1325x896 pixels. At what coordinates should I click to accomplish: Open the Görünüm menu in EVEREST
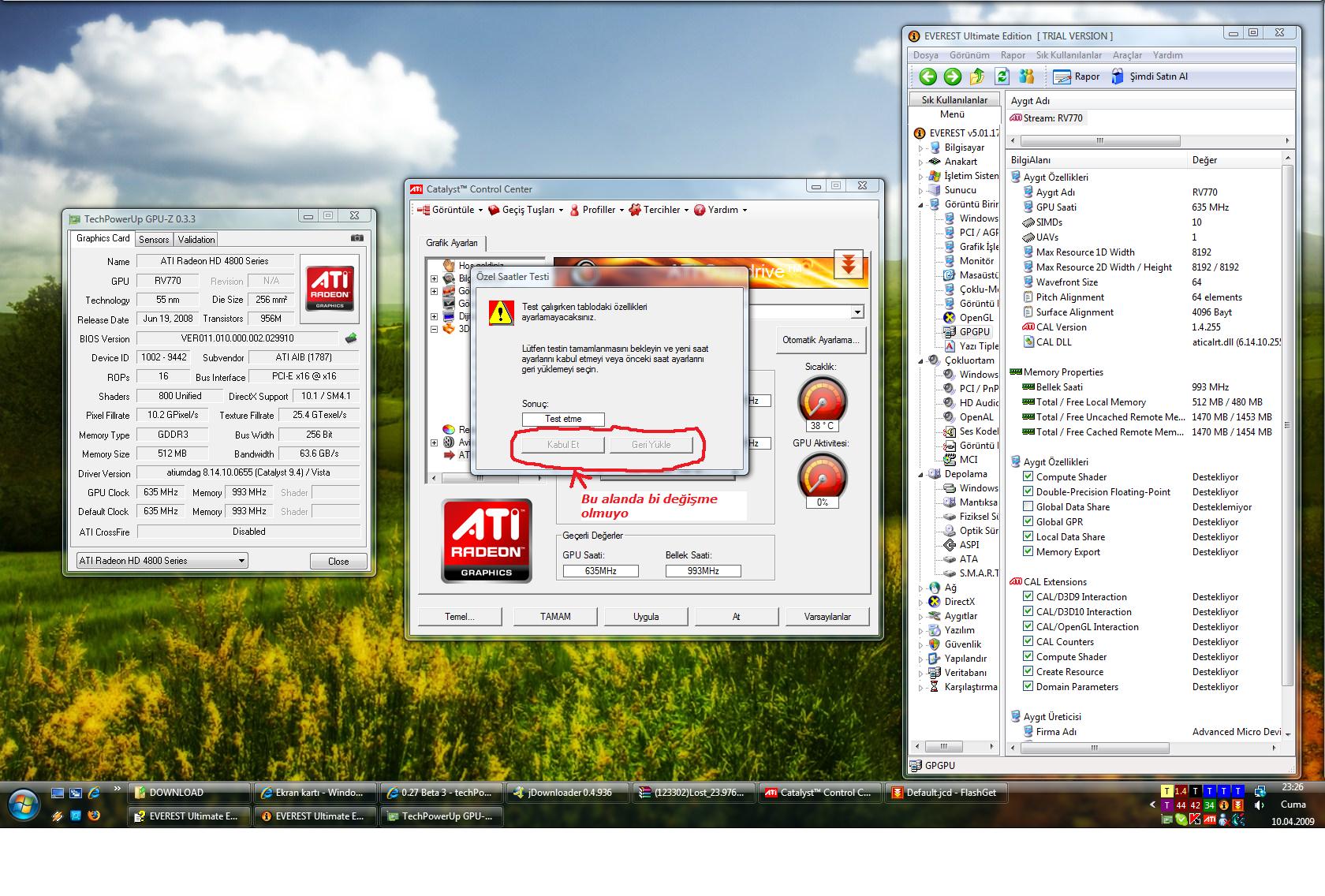(x=969, y=55)
